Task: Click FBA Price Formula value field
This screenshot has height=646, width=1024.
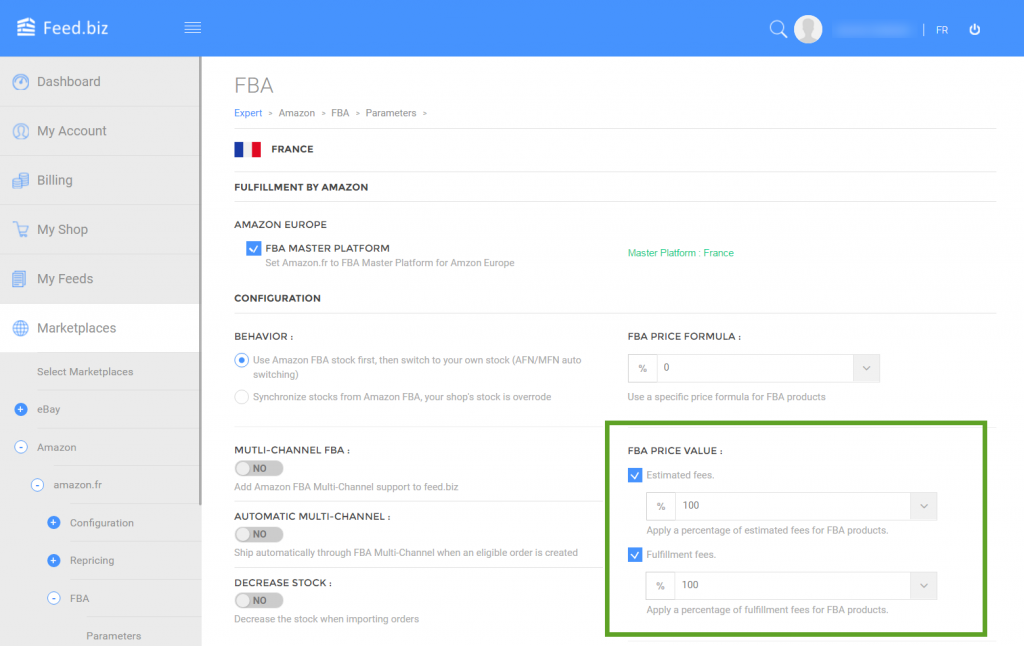Action: (755, 368)
